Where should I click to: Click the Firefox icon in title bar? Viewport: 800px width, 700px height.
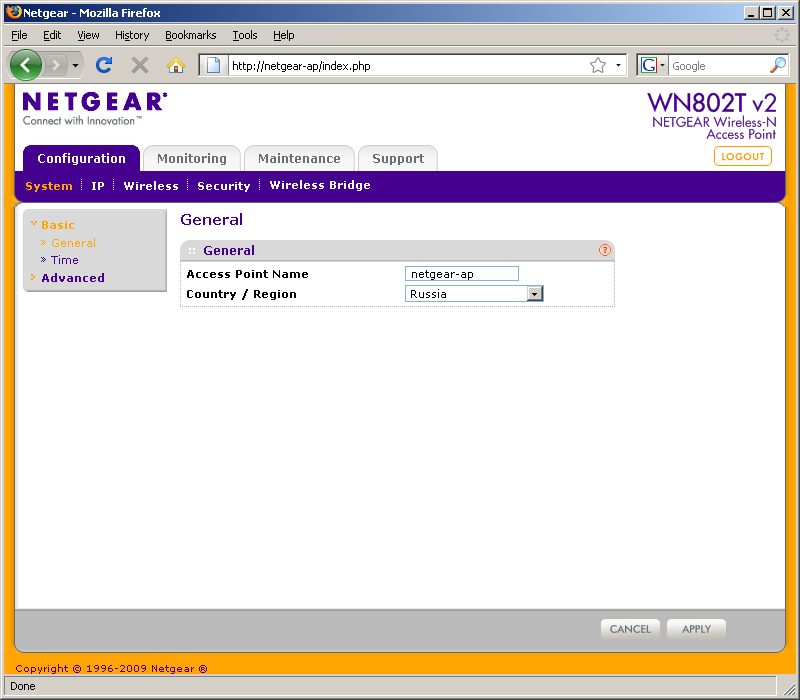[x=14, y=12]
